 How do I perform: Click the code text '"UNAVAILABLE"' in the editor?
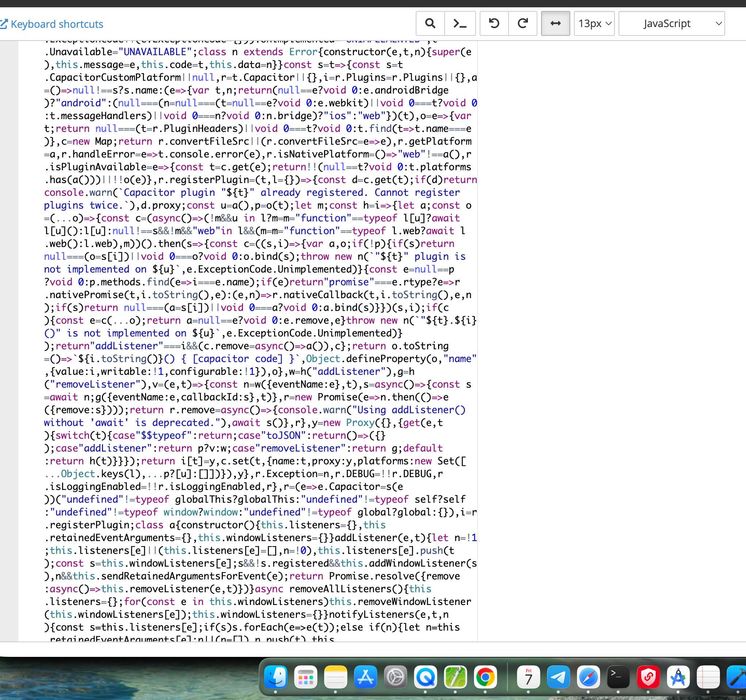coord(155,51)
